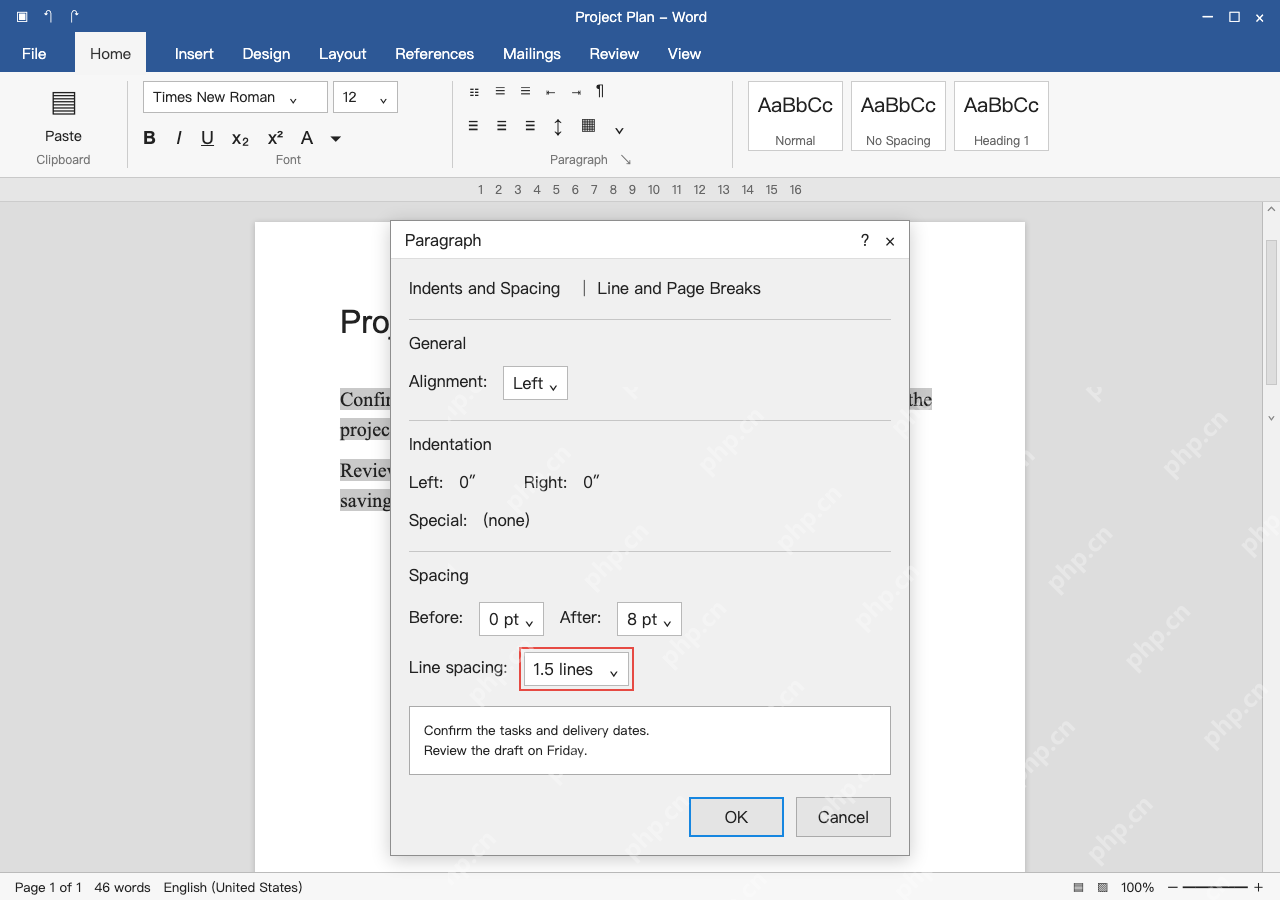Click the vertical scrollbar thumb
Screen dimensions: 1280x900
pyautogui.click(x=1272, y=312)
